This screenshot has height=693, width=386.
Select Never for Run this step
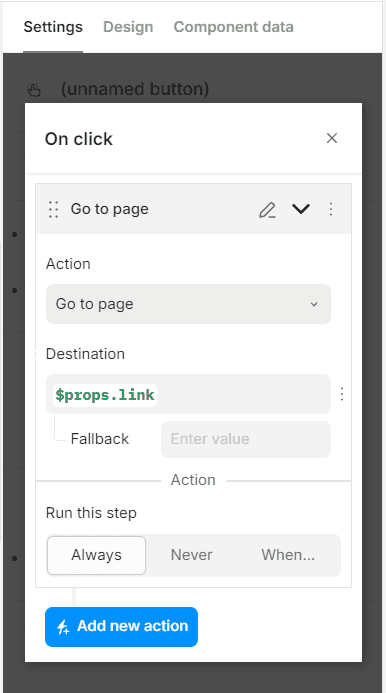[x=191, y=555]
